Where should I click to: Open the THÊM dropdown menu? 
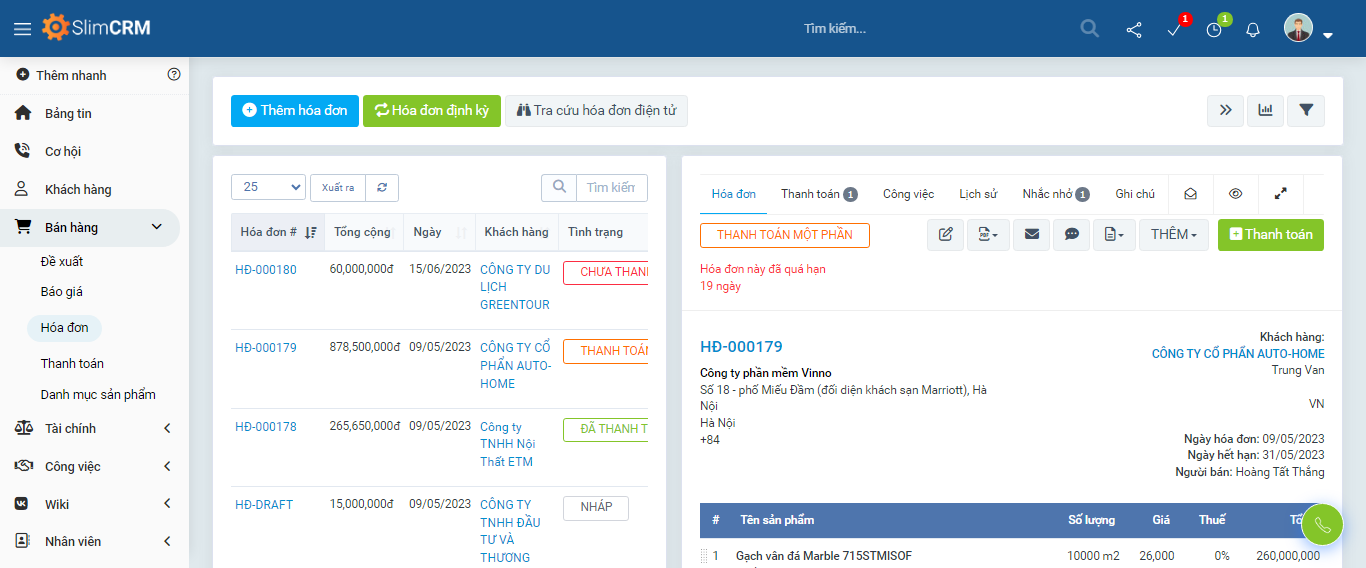coord(1173,235)
